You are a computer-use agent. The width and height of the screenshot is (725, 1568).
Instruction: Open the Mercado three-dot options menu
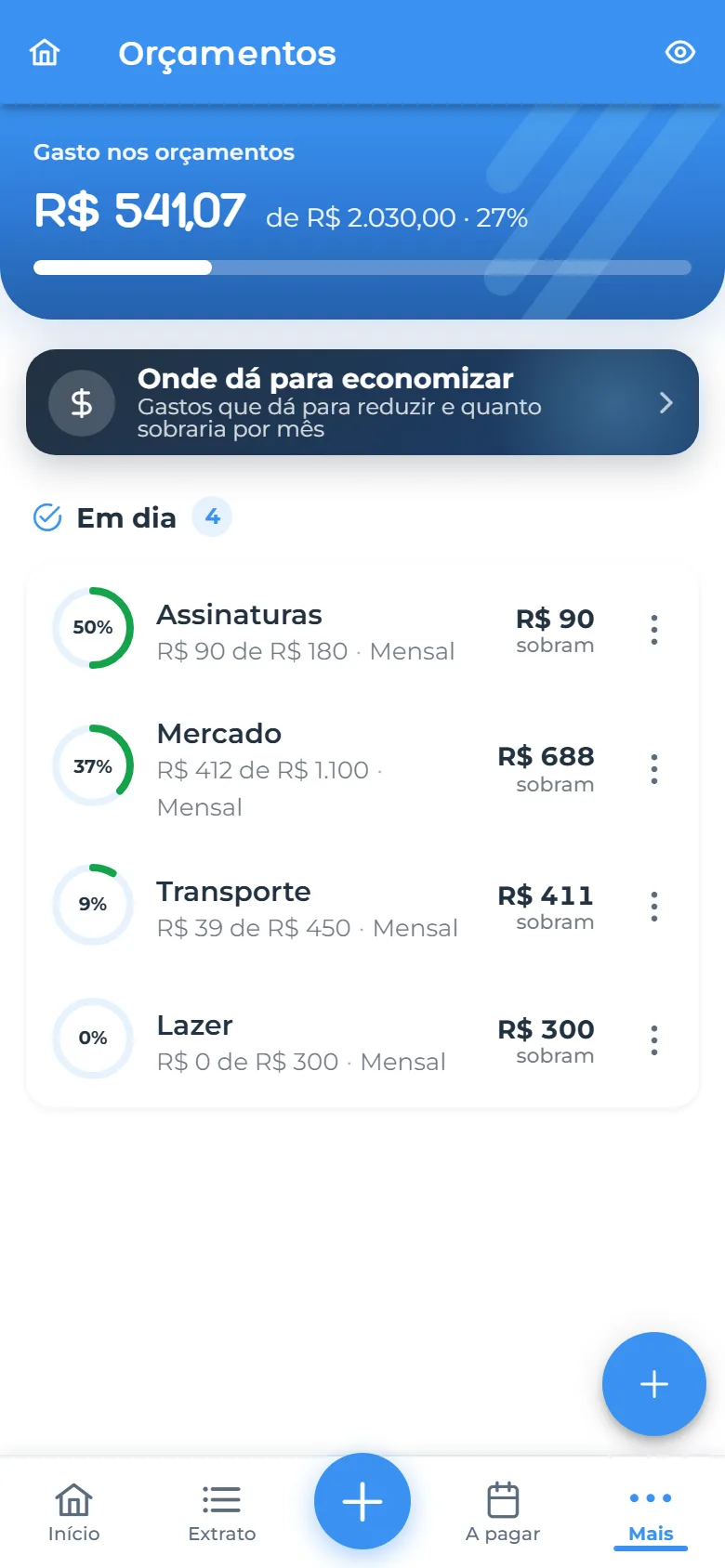coord(654,769)
